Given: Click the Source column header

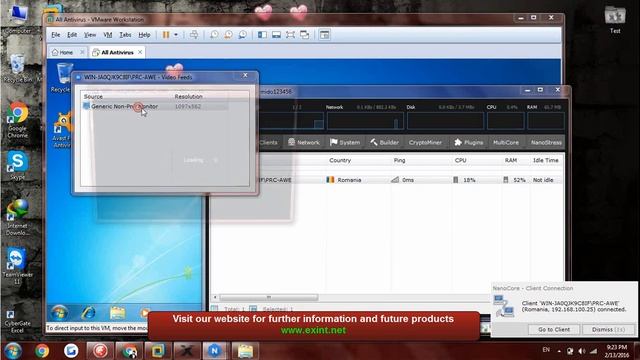Looking at the screenshot, I should click(x=93, y=96).
